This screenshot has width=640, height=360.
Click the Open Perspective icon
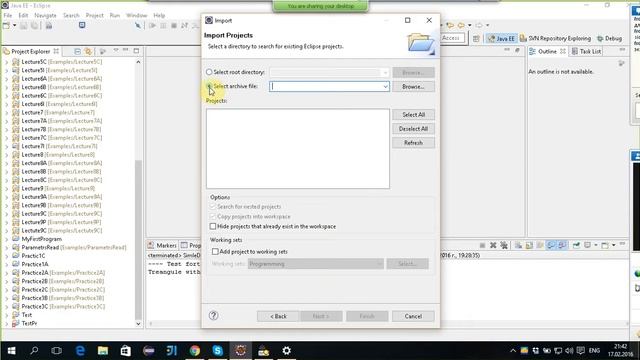[476, 38]
